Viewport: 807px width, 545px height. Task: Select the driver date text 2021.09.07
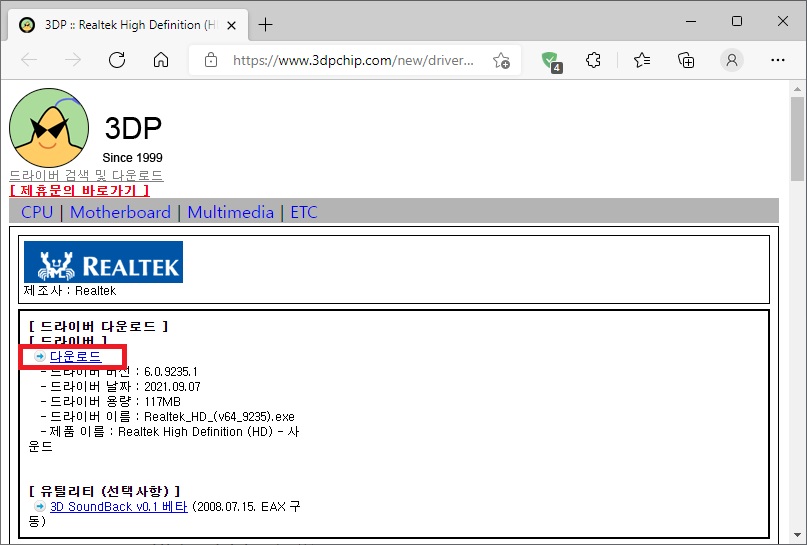tap(172, 386)
